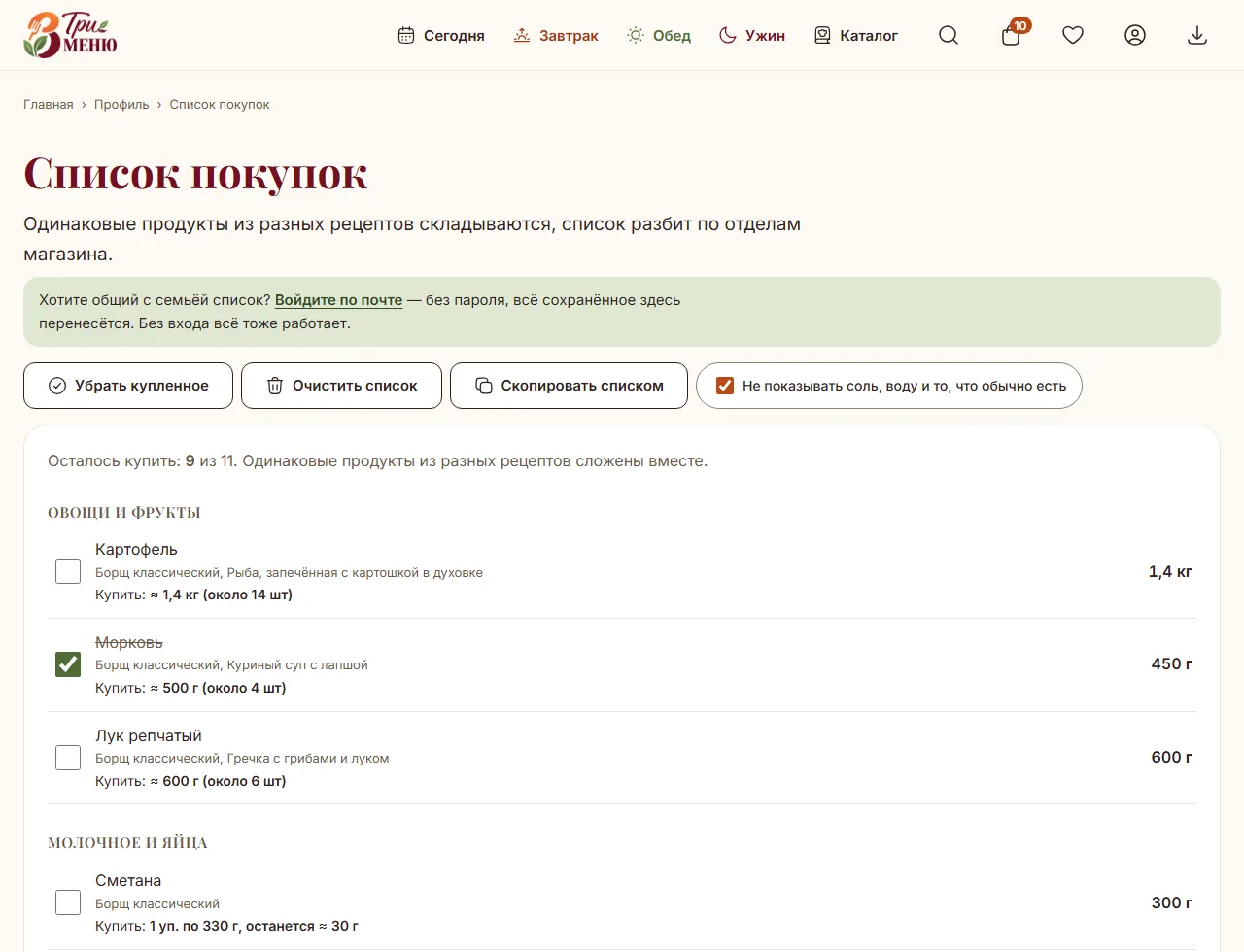This screenshot has width=1244, height=952.
Task: Check the Сметана item checkbox
Action: (68, 902)
